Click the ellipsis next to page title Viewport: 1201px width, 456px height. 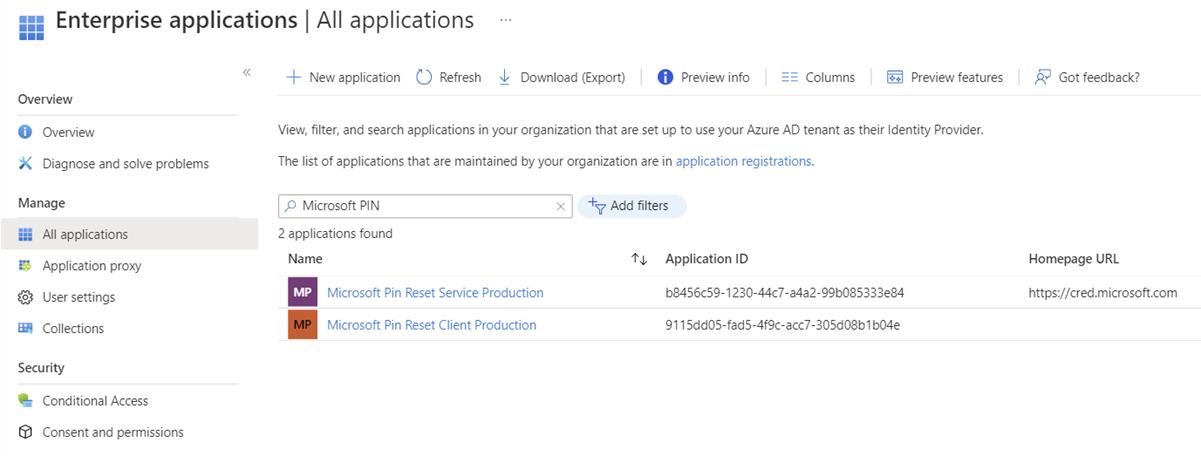(506, 20)
